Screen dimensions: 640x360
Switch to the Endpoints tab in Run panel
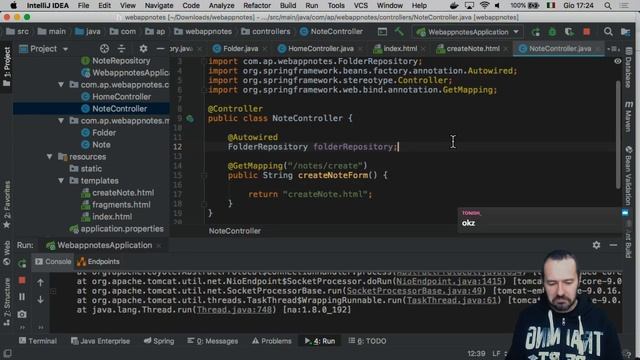coord(98,261)
